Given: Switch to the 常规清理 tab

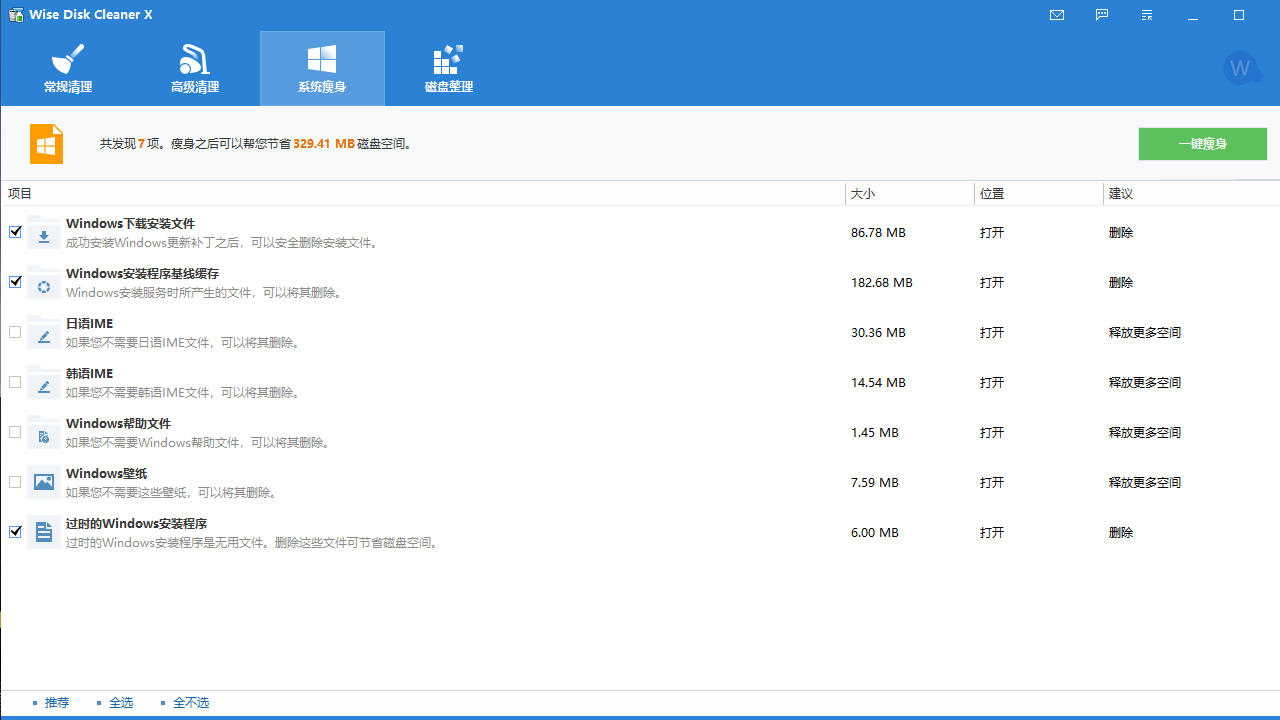Looking at the screenshot, I should (x=67, y=67).
